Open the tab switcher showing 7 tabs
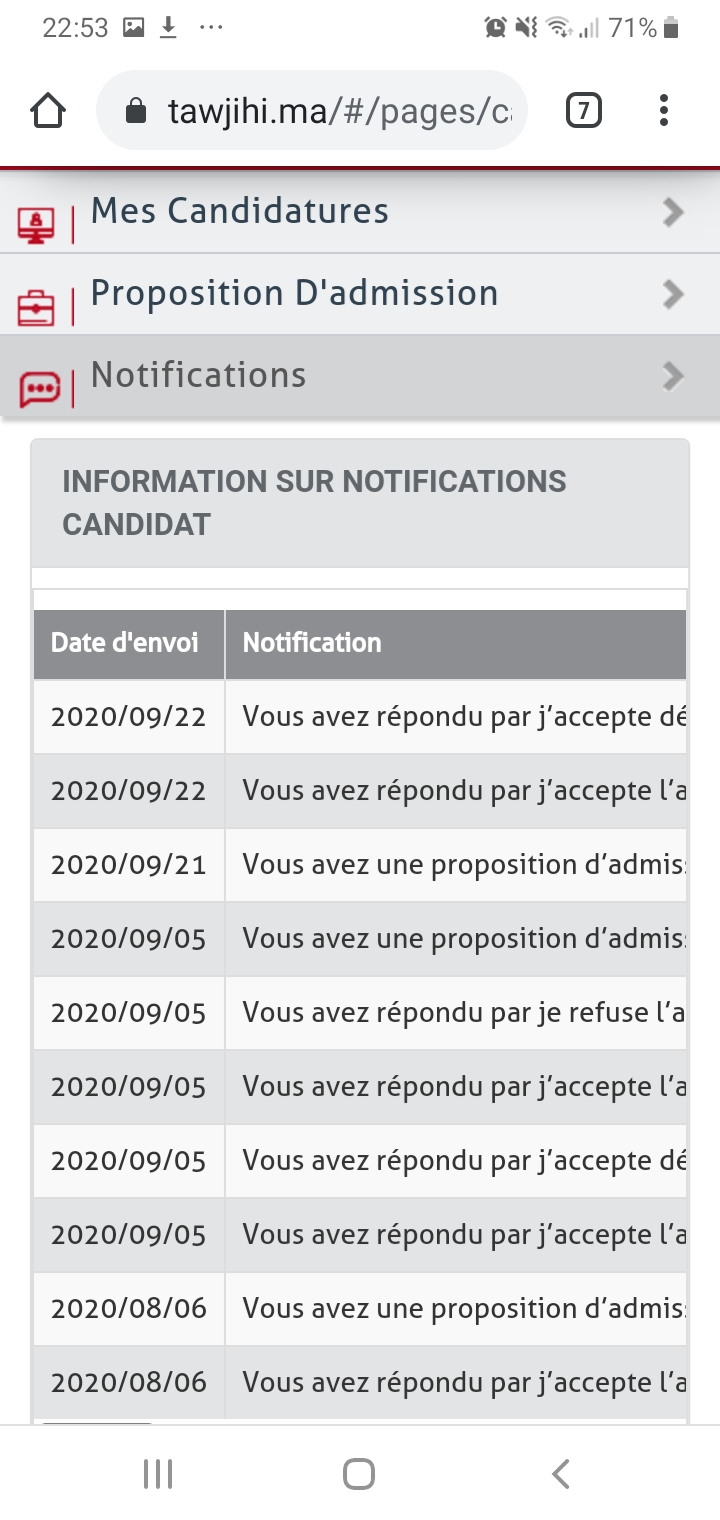 pyautogui.click(x=584, y=111)
